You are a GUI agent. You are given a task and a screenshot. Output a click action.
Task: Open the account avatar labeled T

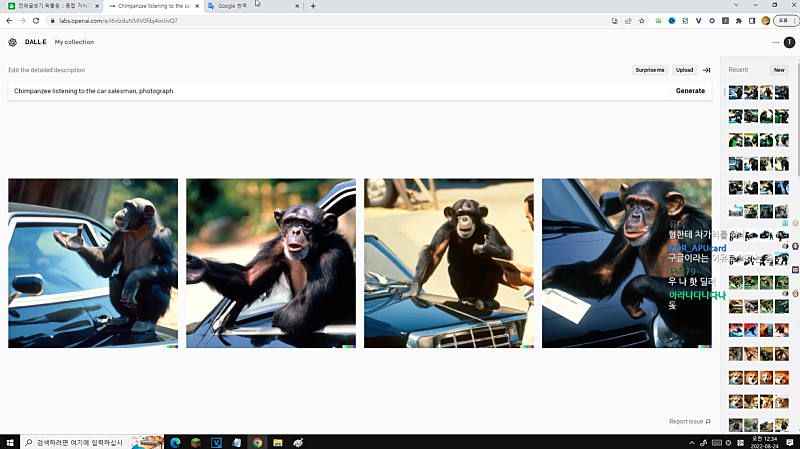pyautogui.click(x=789, y=42)
